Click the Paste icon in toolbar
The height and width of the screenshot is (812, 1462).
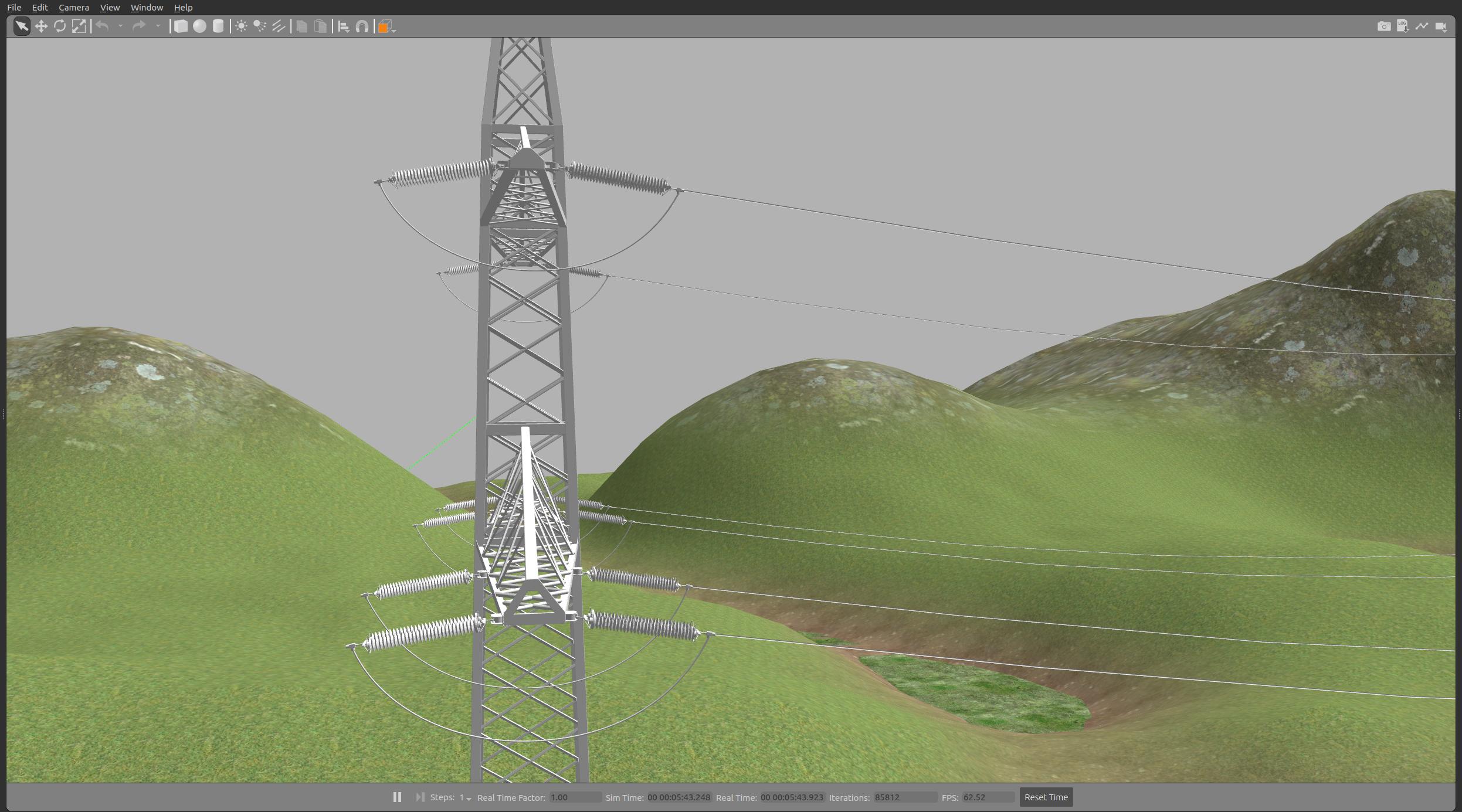(321, 26)
